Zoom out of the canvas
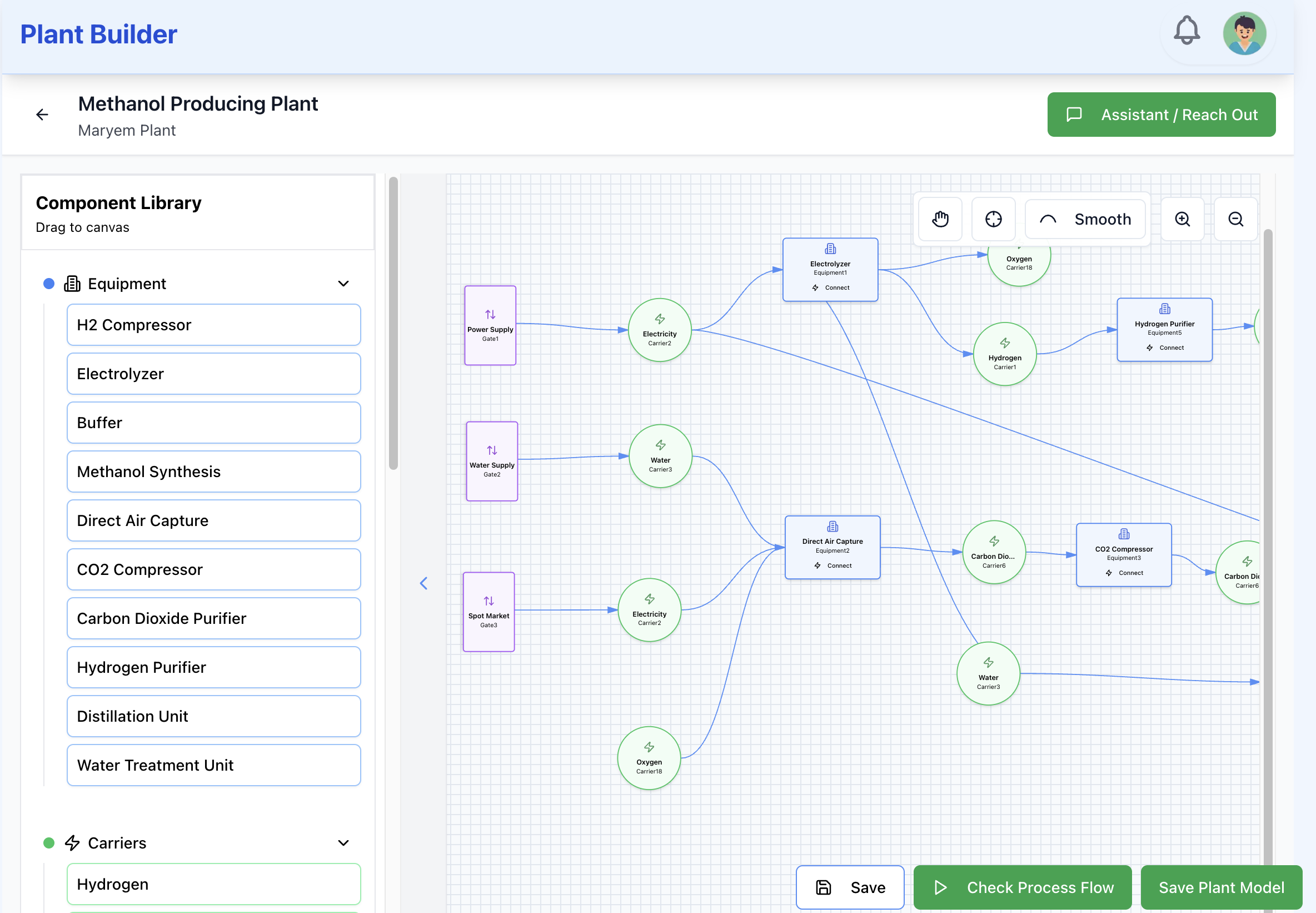This screenshot has width=1316, height=913. pyautogui.click(x=1235, y=219)
